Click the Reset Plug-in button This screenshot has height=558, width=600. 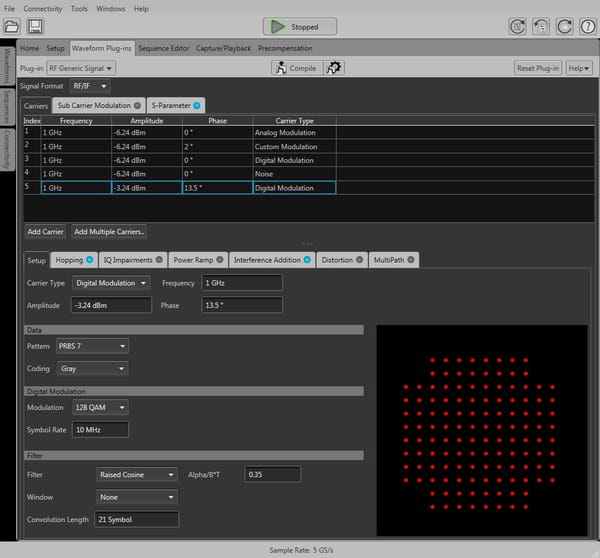click(x=538, y=68)
